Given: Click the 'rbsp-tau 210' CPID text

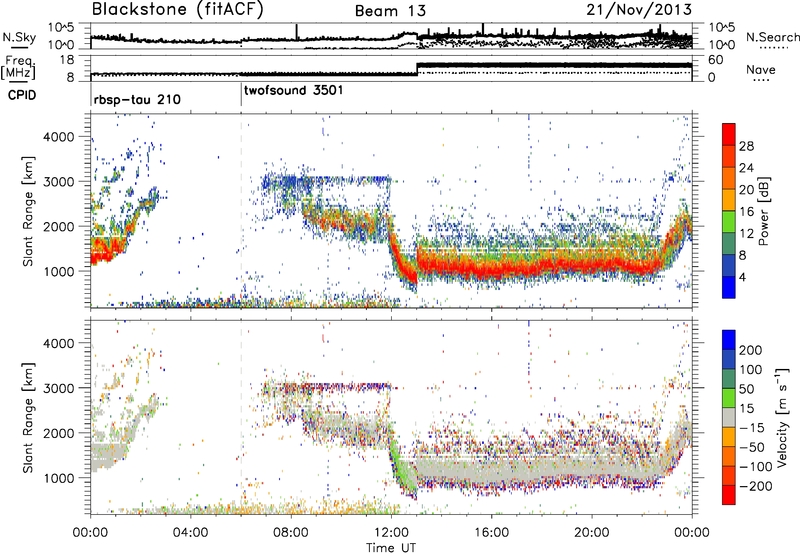Looking at the screenshot, I should click(x=137, y=99).
